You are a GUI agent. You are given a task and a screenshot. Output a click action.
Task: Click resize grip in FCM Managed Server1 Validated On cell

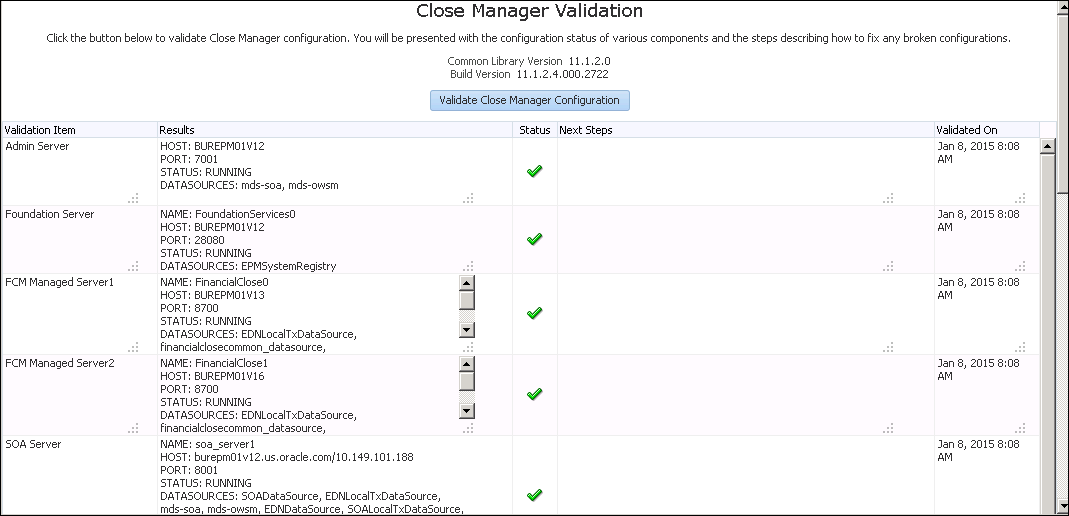[1020, 347]
